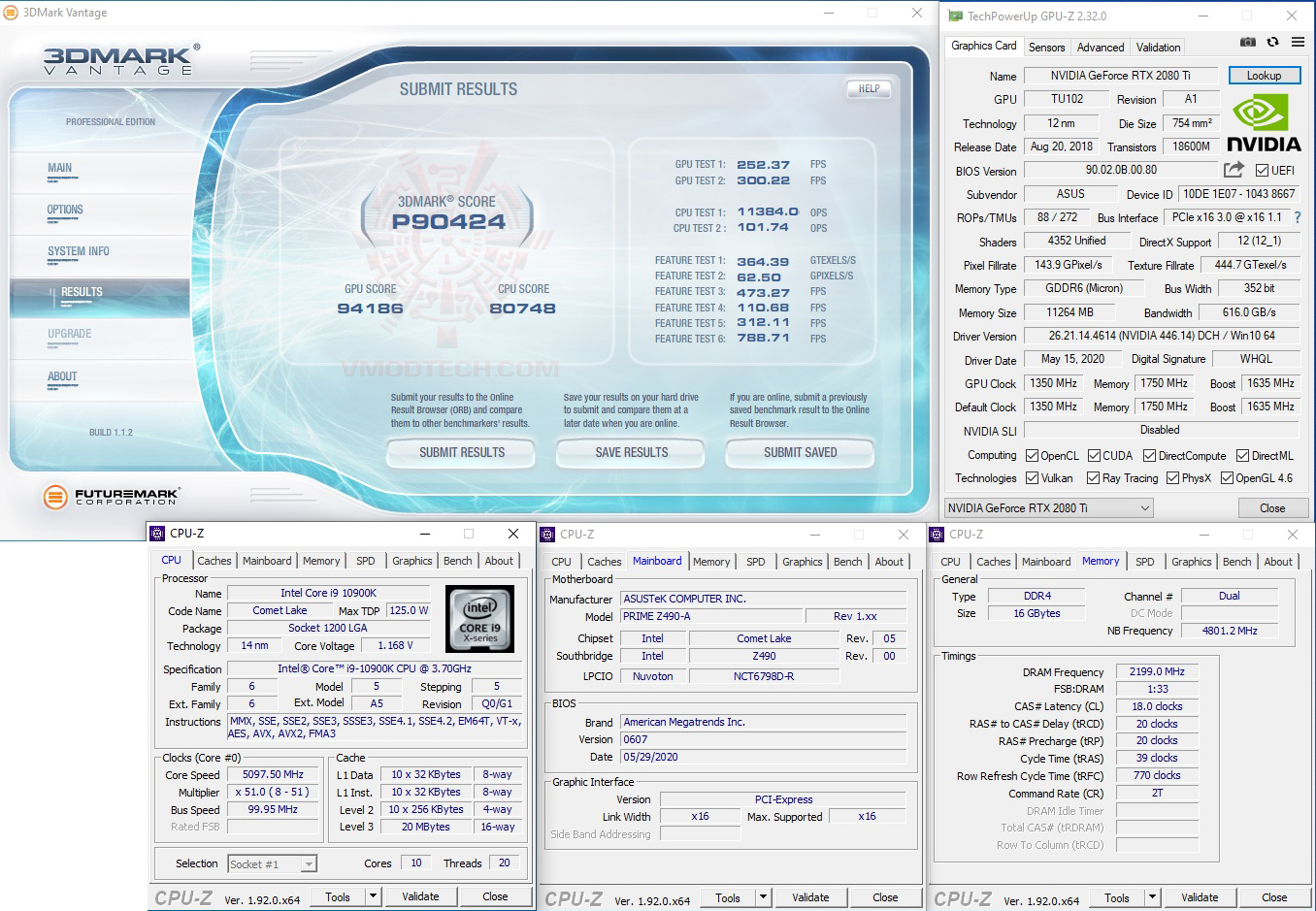Open the Socket #1 selection dropdown in CPU-Z
Viewport: 1316px width, 911px height.
pos(311,862)
